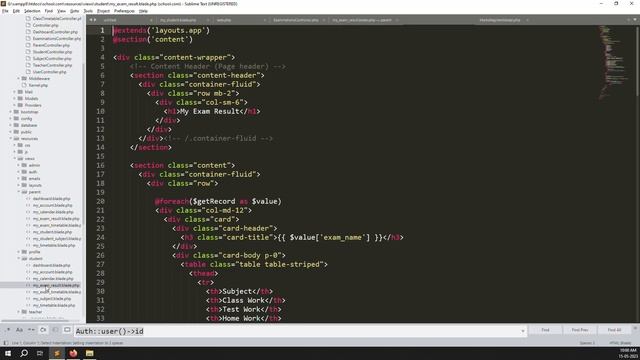Click profile folder icon in views
Image resolution: width=640 pixels, height=360 pixels.
pyautogui.click(x=24, y=252)
